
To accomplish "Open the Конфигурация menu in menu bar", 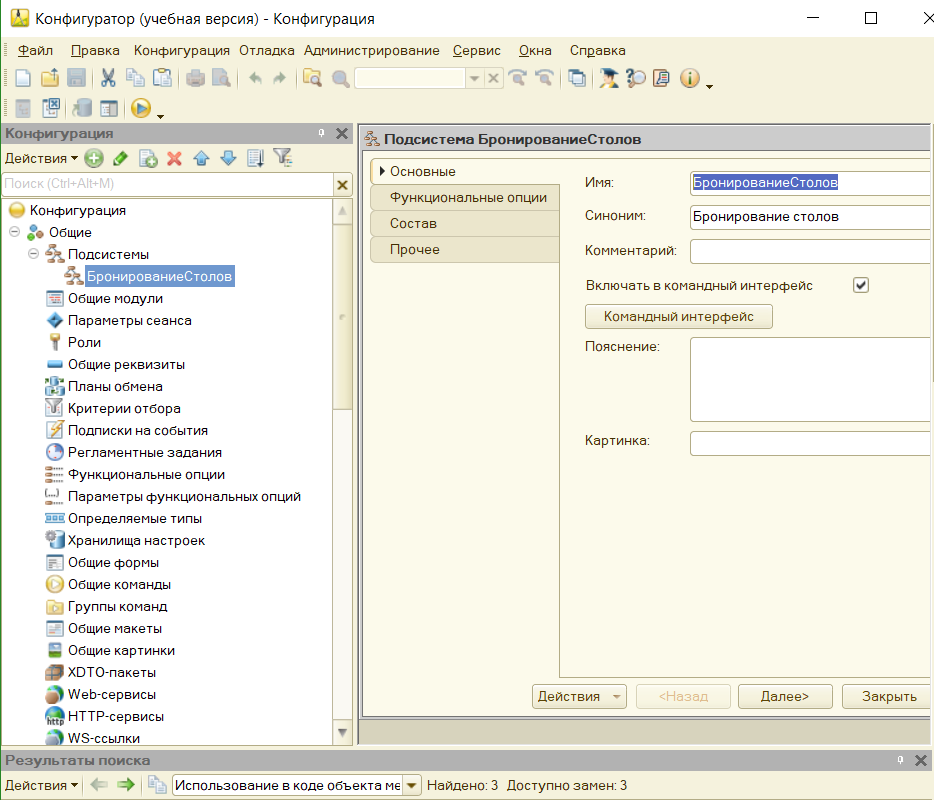I will pos(181,50).
